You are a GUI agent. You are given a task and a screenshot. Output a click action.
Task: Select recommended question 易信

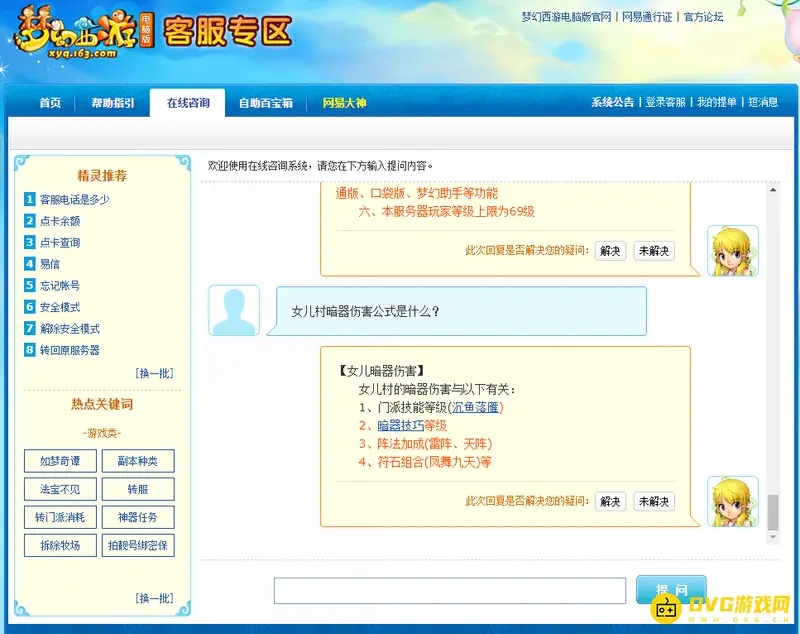pyautogui.click(x=50, y=264)
